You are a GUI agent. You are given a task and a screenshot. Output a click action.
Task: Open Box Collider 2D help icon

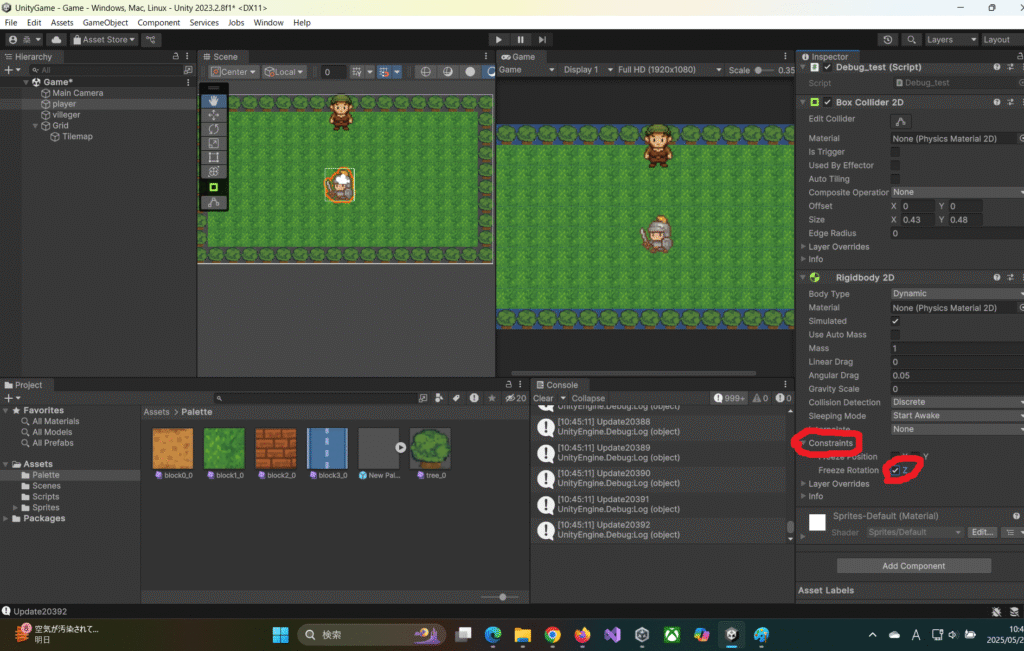997,102
